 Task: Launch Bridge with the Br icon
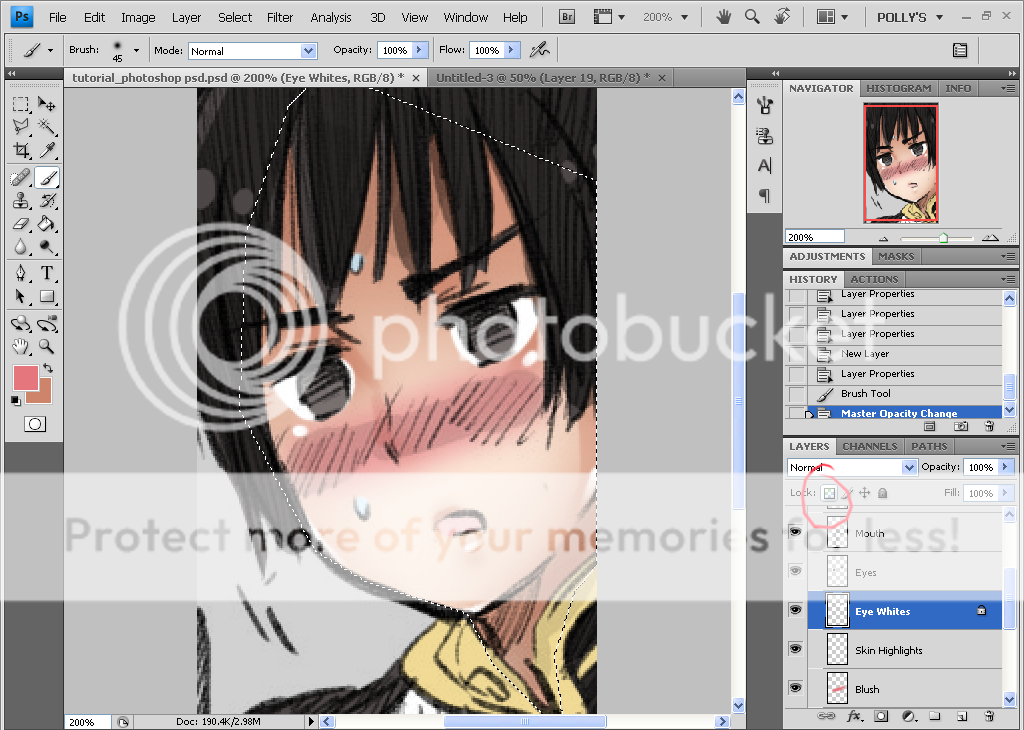(x=567, y=17)
